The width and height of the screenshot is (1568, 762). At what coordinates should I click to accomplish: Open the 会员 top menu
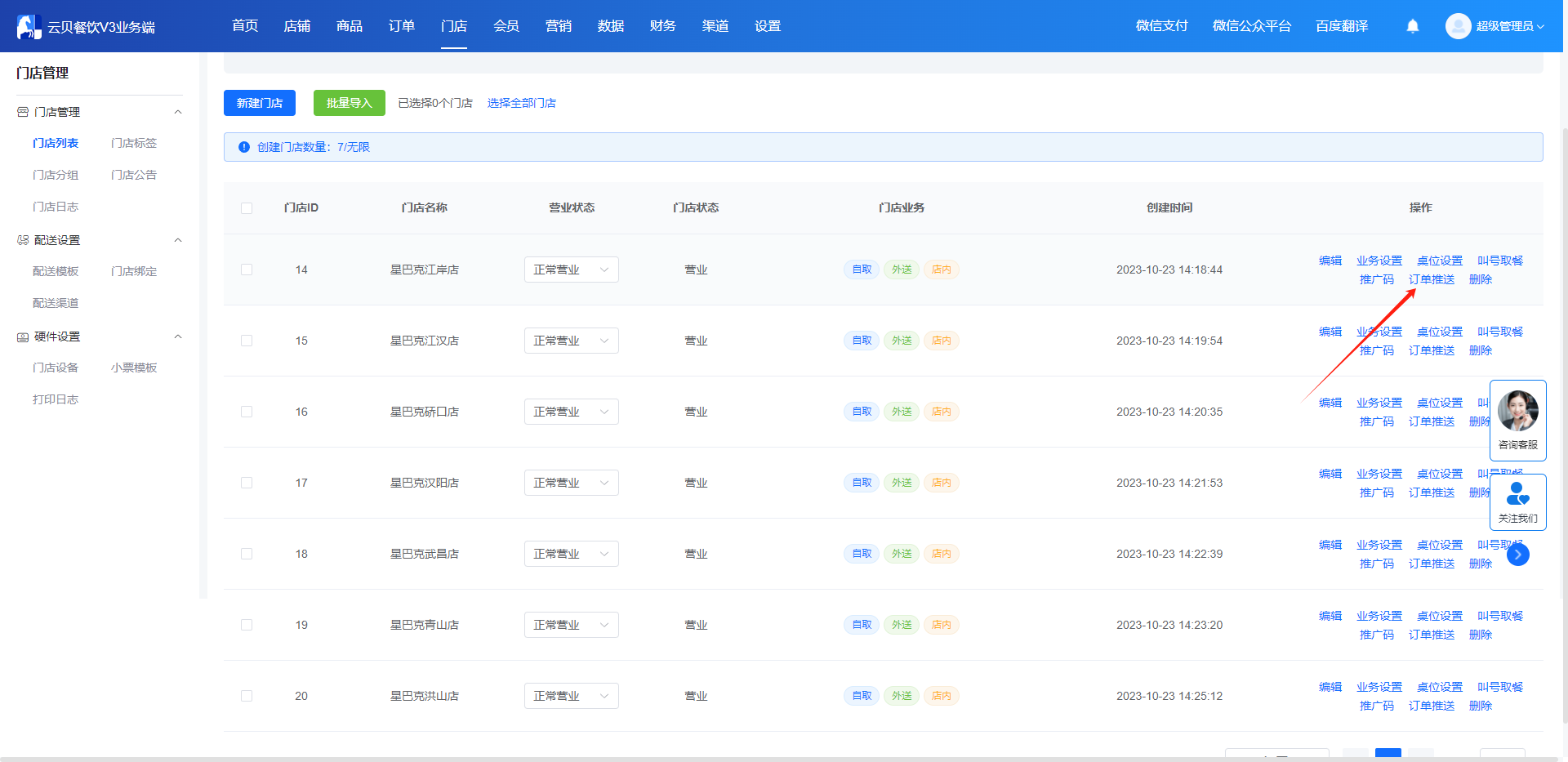pos(506,26)
